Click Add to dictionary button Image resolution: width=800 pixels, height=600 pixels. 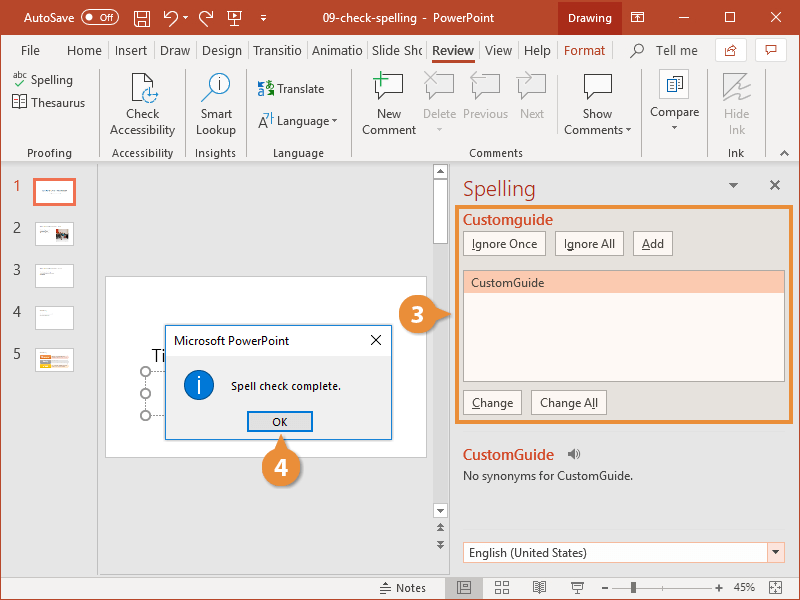point(653,244)
